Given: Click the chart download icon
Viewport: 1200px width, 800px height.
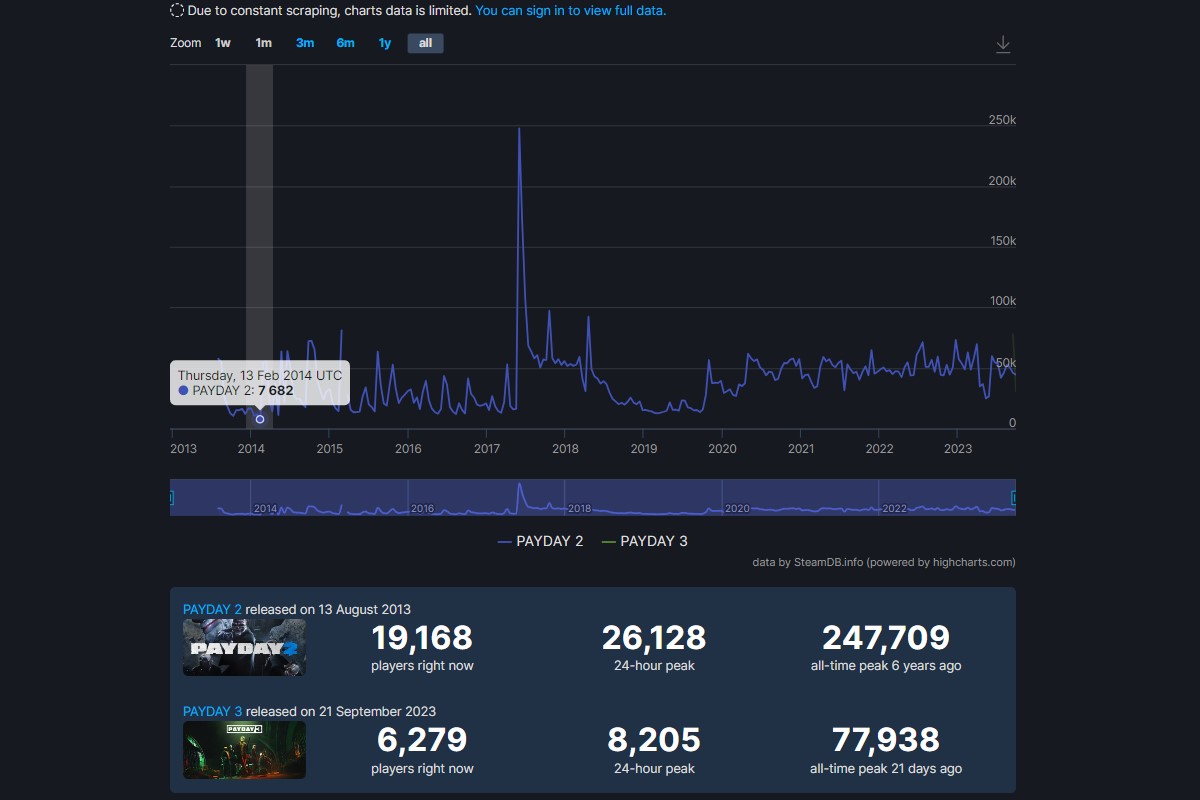Looking at the screenshot, I should 1003,45.
